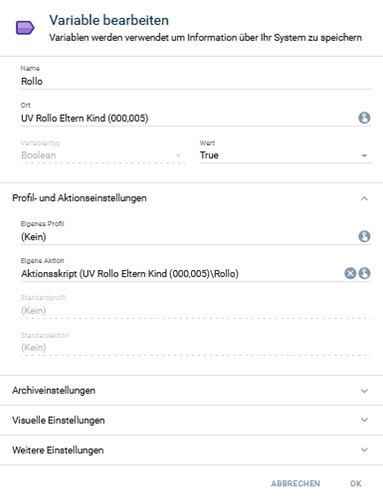Click the purple variable tag icon

click(25, 28)
